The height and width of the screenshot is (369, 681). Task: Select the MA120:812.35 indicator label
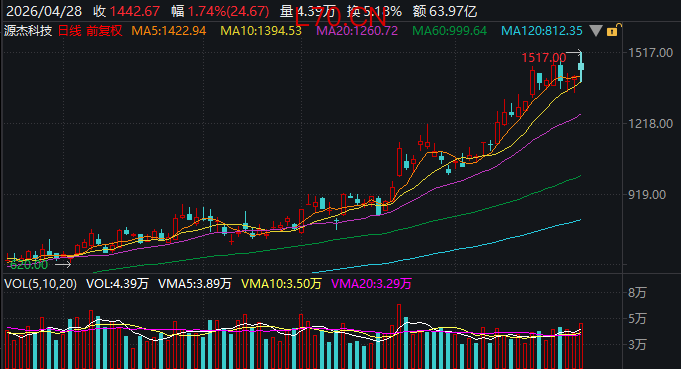click(542, 31)
